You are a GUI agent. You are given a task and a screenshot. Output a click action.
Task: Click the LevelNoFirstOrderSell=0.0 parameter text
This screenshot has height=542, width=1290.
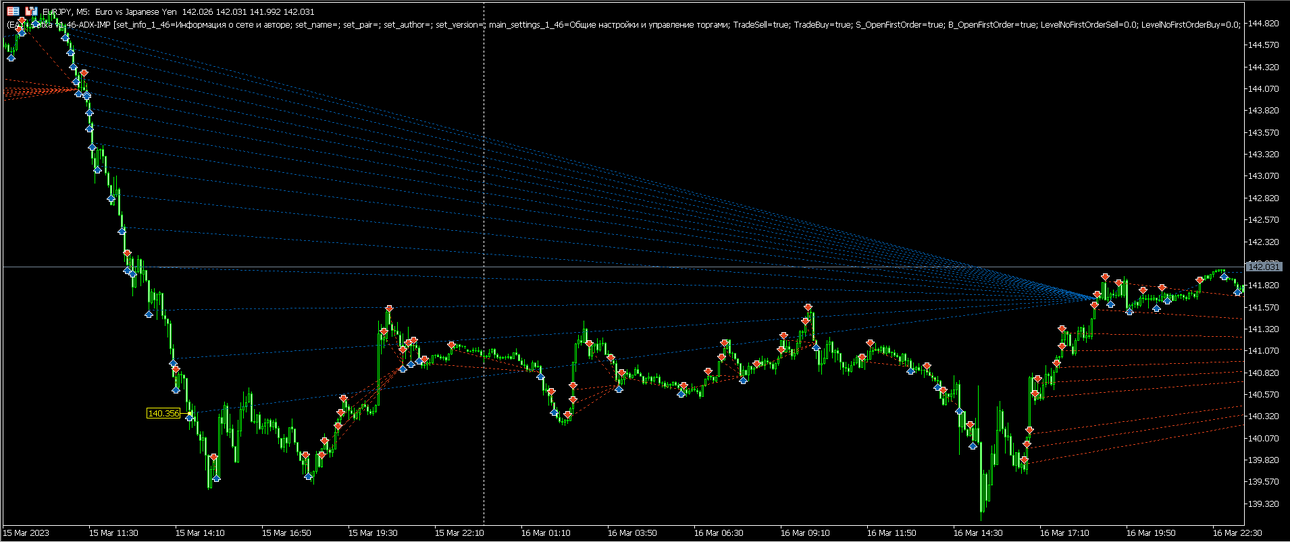click(1088, 24)
